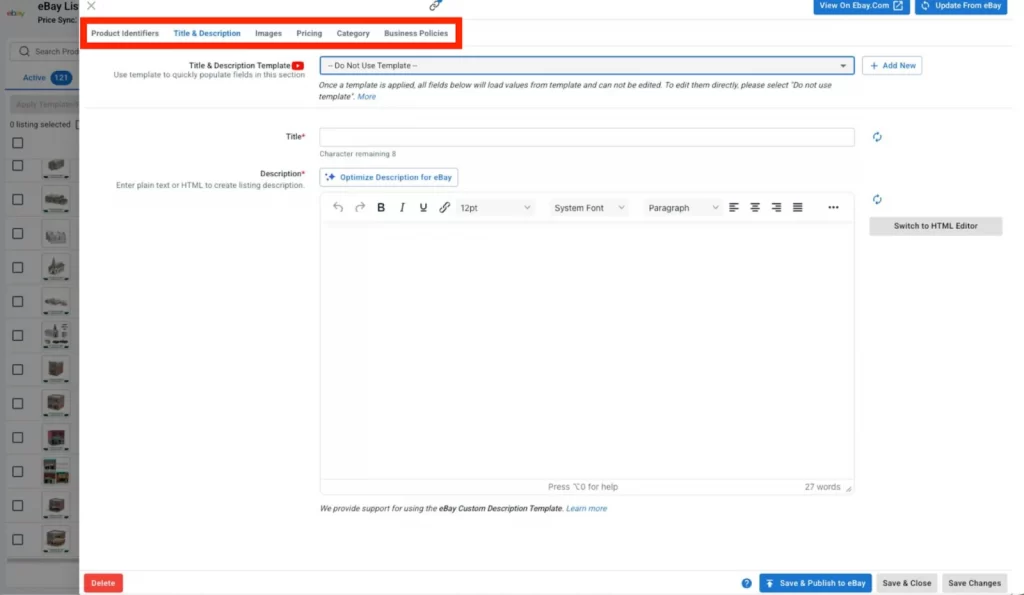This screenshot has width=1024, height=595.
Task: Refresh the Title field with the sync icon
Action: pyautogui.click(x=877, y=136)
